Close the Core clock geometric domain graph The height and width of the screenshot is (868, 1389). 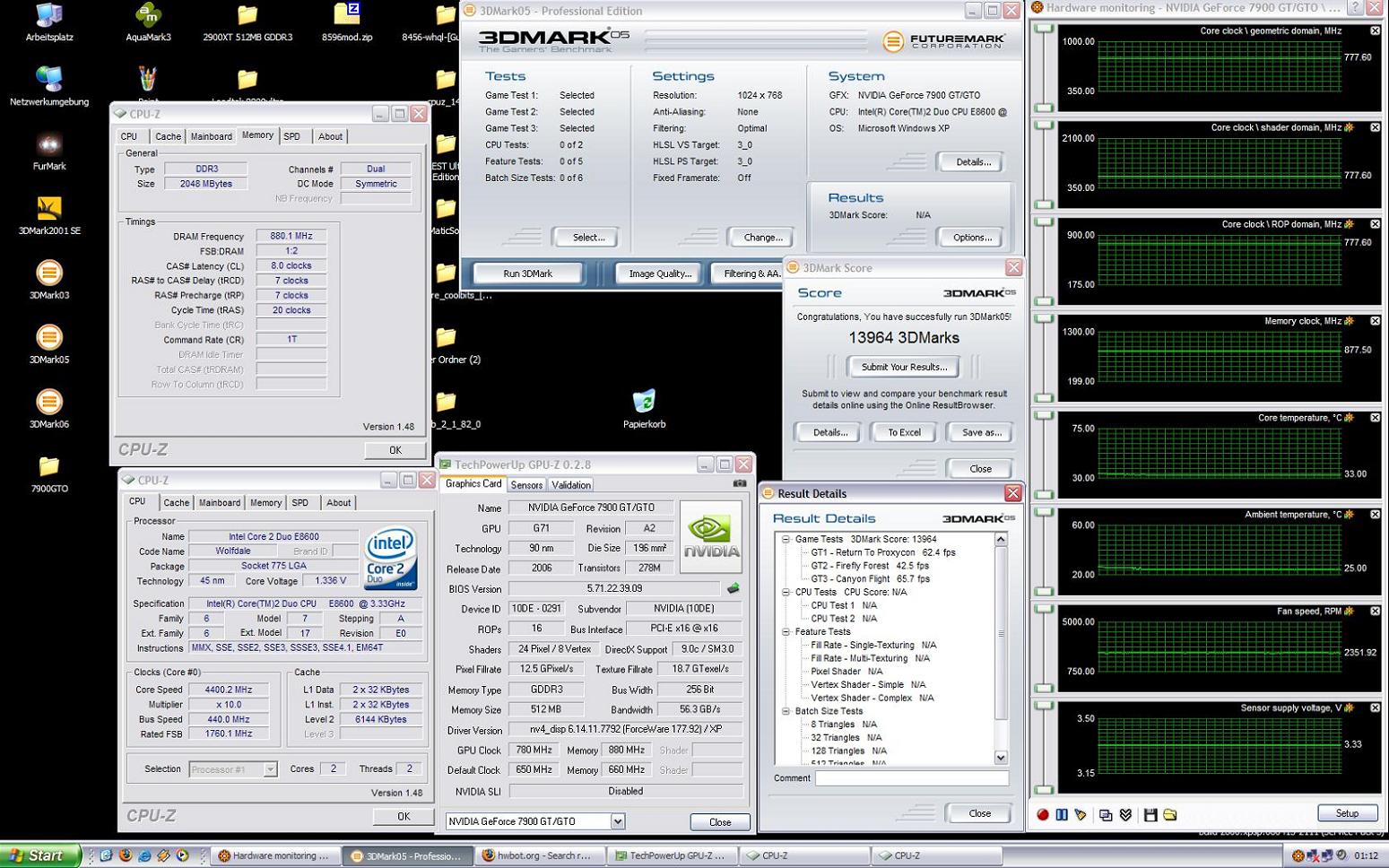coord(1375,30)
